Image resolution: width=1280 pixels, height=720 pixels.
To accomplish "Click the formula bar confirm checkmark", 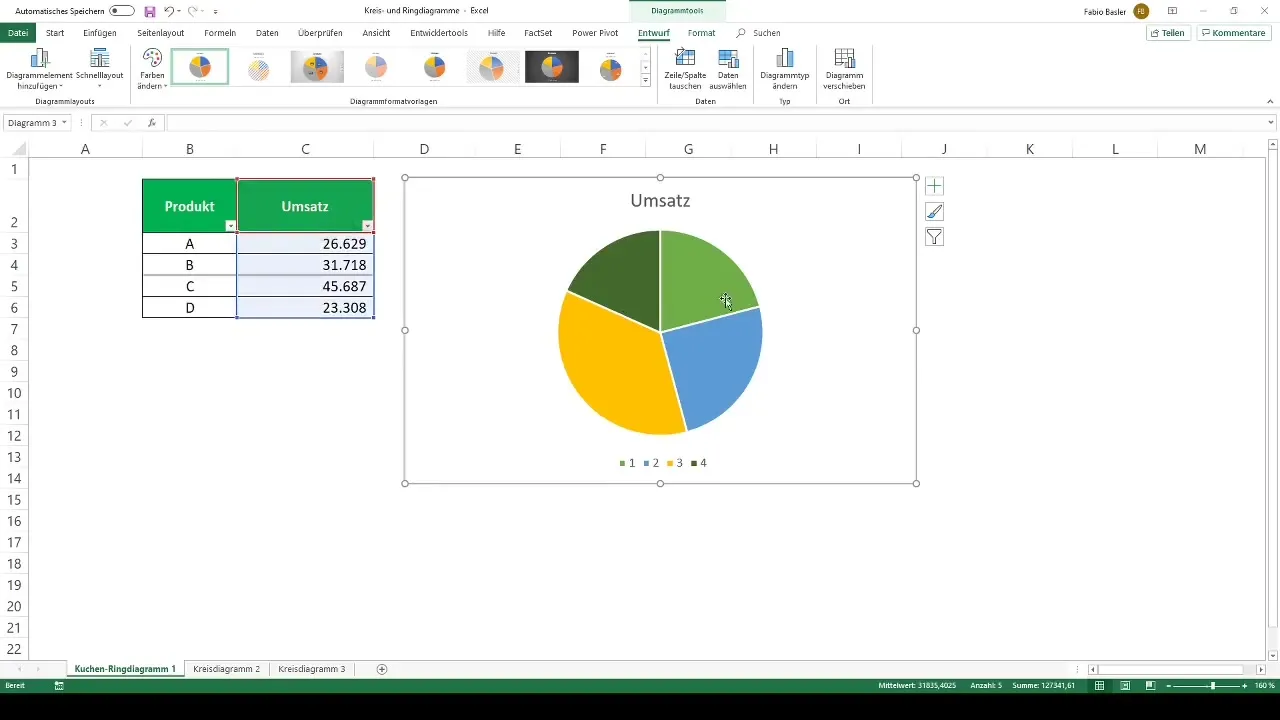I will pos(127,123).
